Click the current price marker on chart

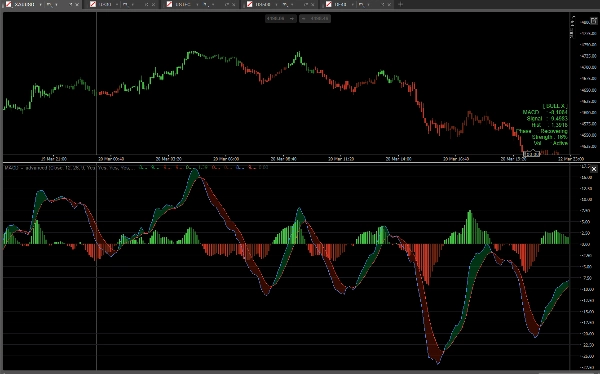(x=531, y=154)
